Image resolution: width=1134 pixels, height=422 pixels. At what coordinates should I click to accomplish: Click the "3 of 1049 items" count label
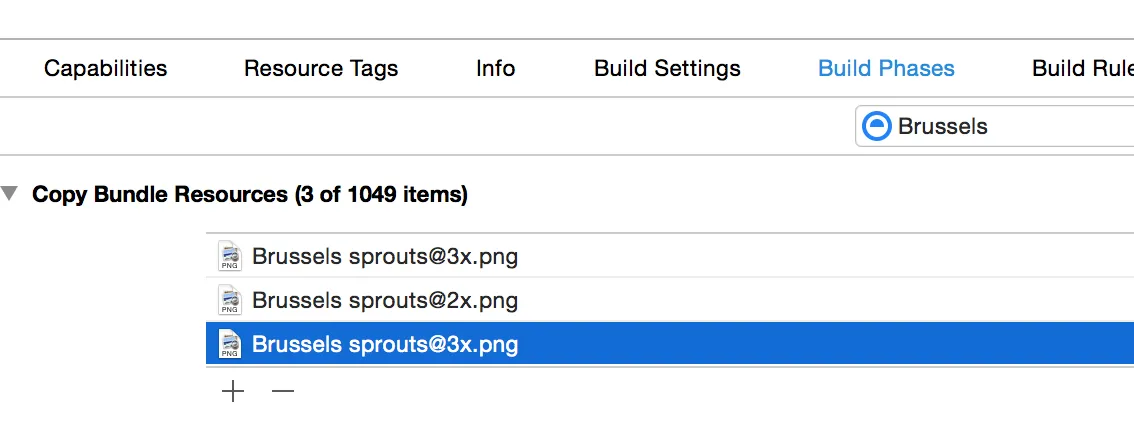point(381,194)
